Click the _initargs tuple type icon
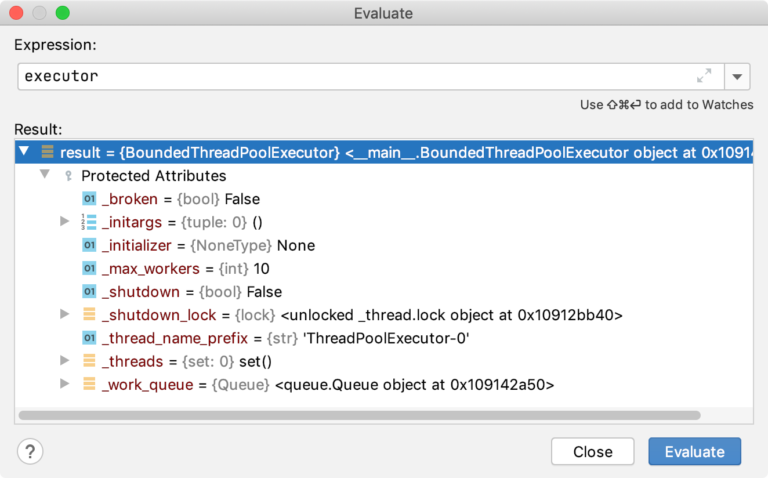Screen dimensions: 768x478 89,221
